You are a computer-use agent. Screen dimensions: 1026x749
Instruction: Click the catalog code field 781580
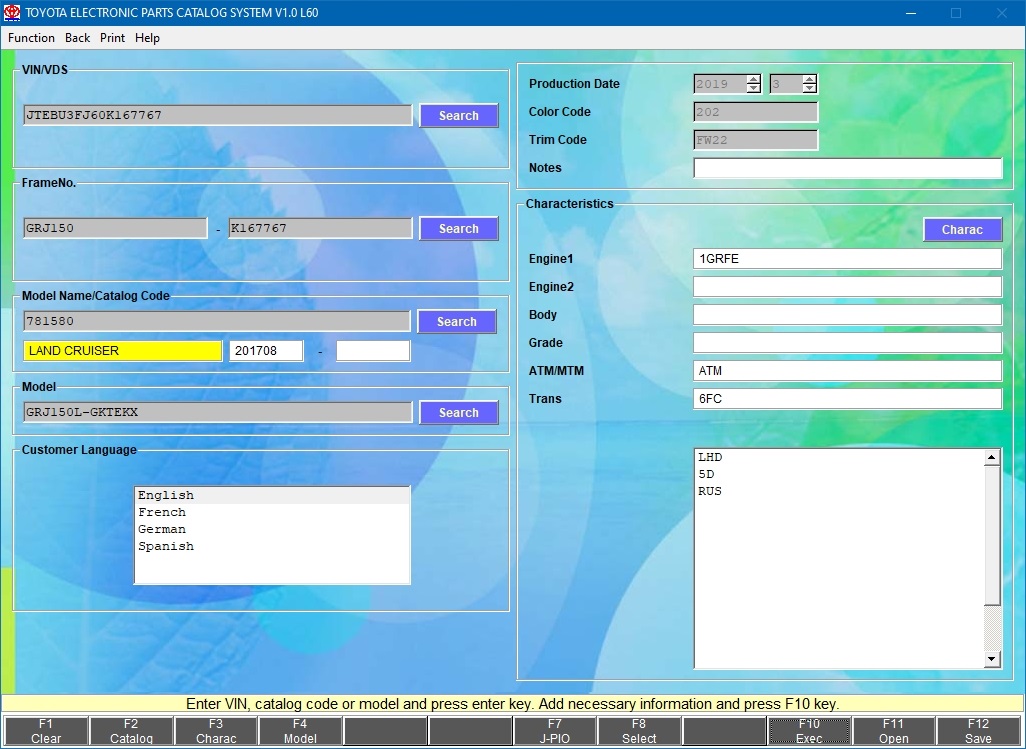pyautogui.click(x=217, y=321)
